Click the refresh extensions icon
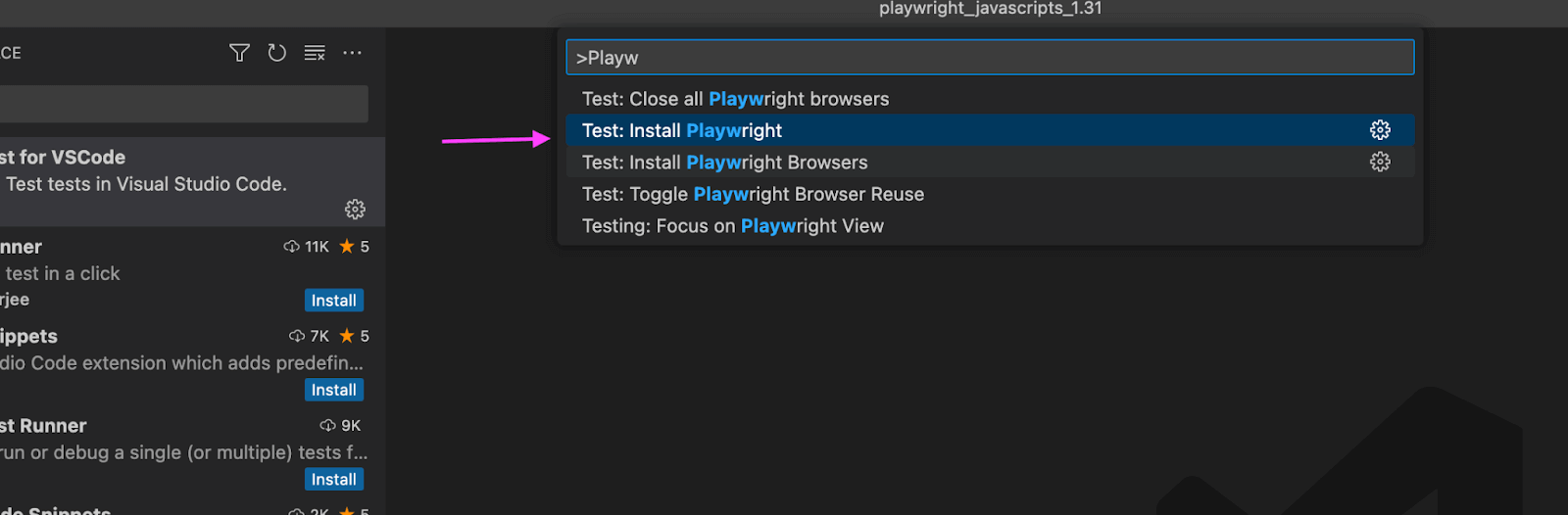This screenshot has height=515, width=1568. pos(277,53)
